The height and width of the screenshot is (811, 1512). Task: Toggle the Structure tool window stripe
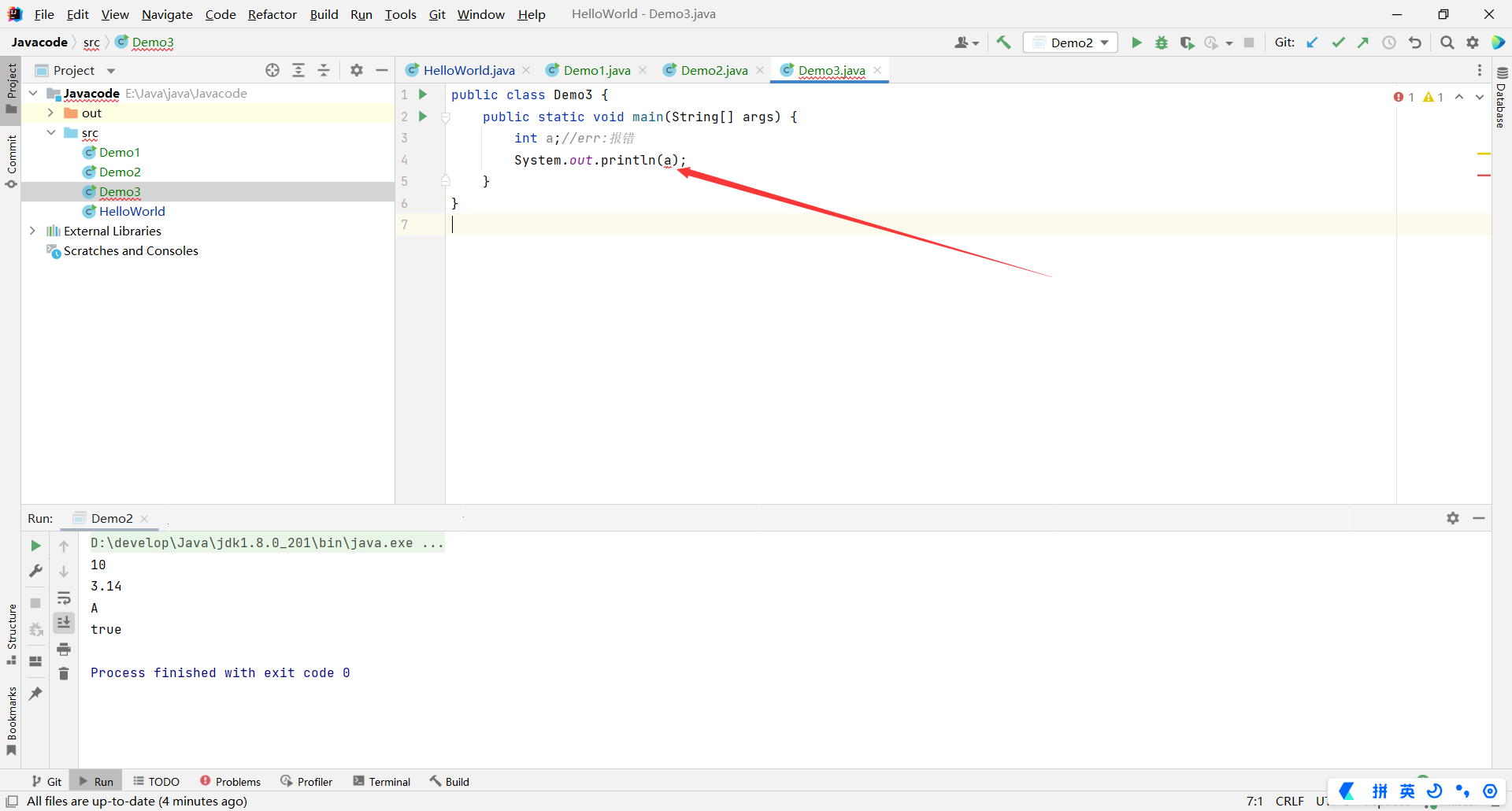click(11, 634)
